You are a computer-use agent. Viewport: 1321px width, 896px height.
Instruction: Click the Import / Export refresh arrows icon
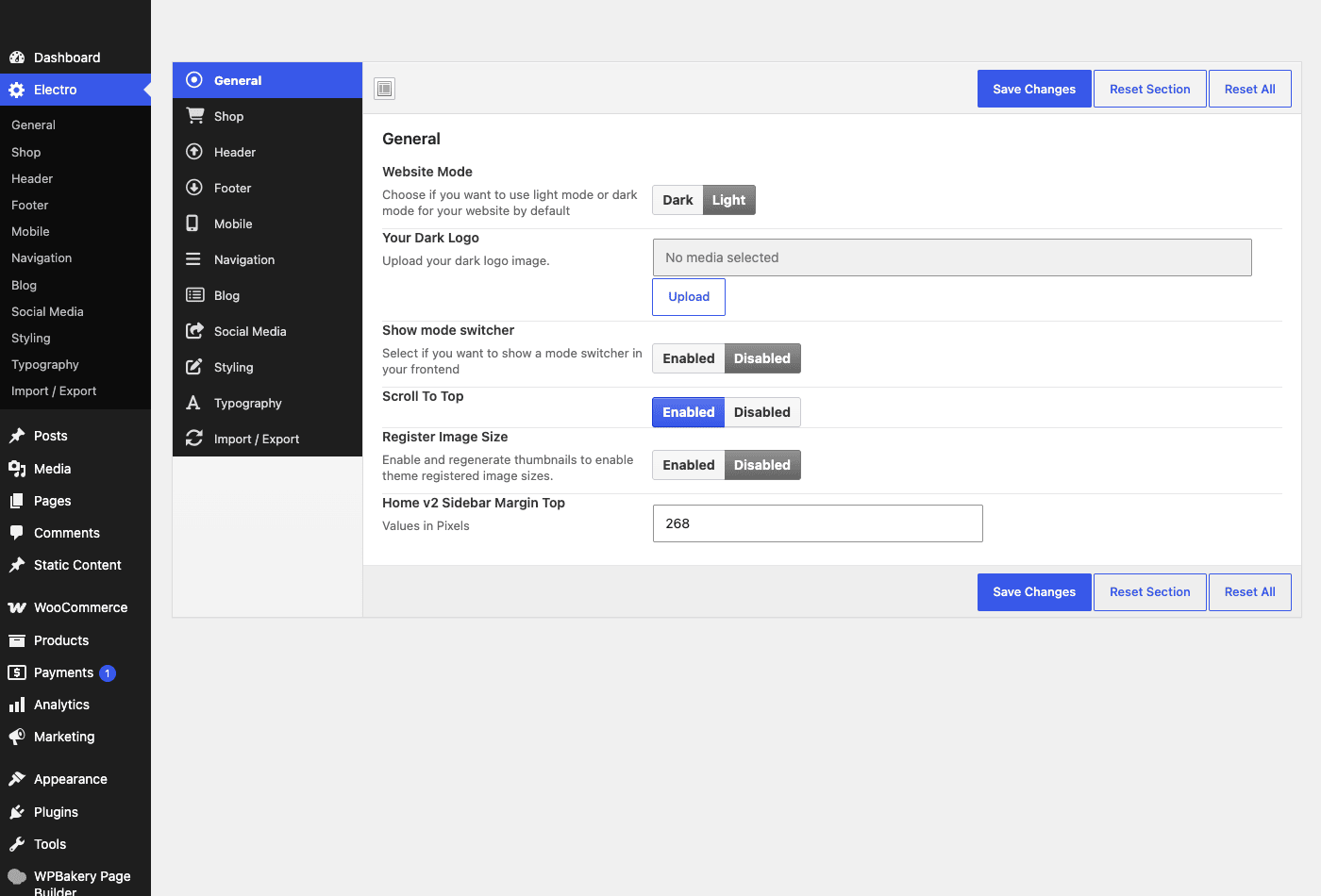point(194,438)
